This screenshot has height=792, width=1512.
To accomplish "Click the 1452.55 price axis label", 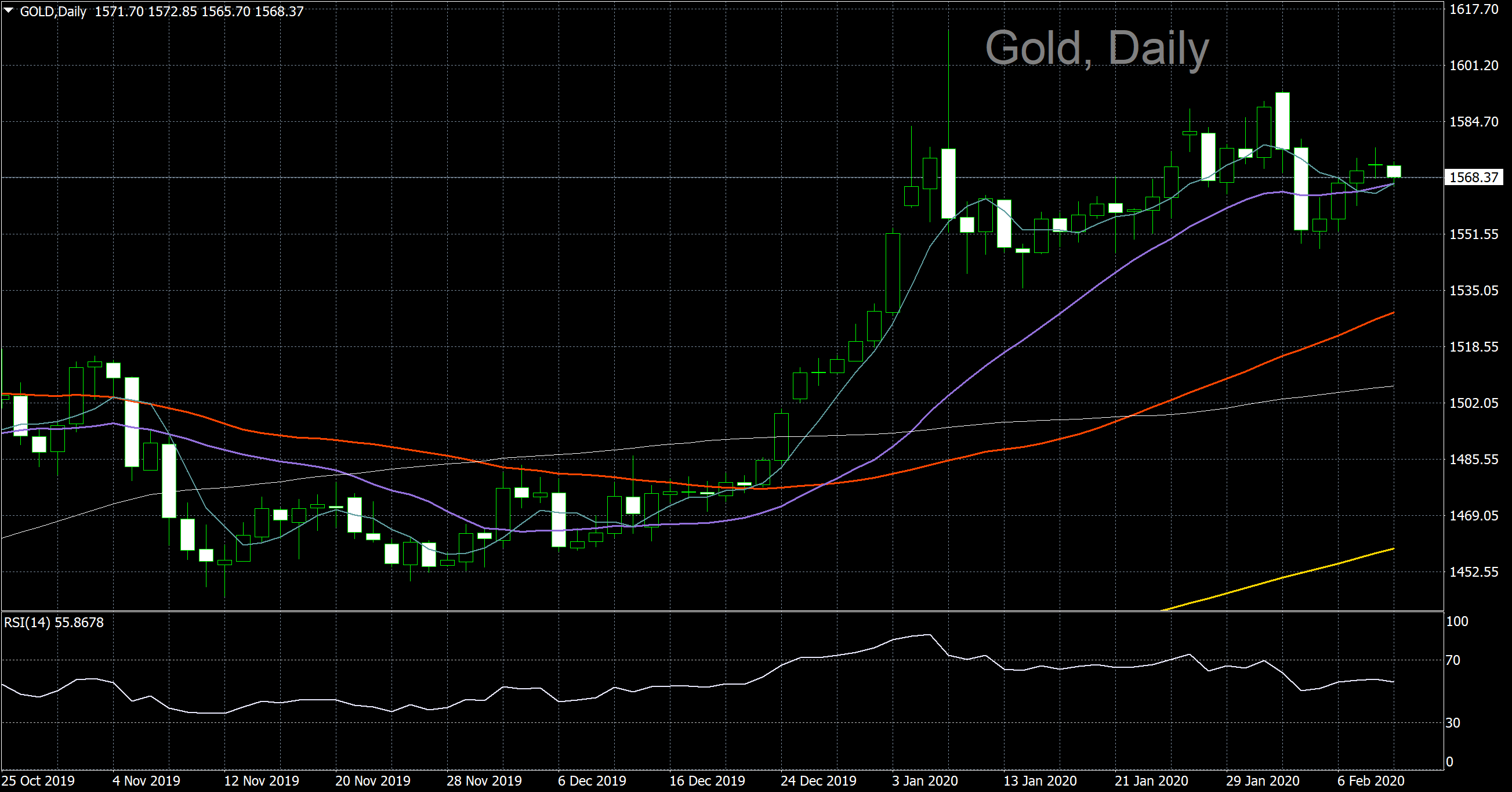I will pos(1474,572).
